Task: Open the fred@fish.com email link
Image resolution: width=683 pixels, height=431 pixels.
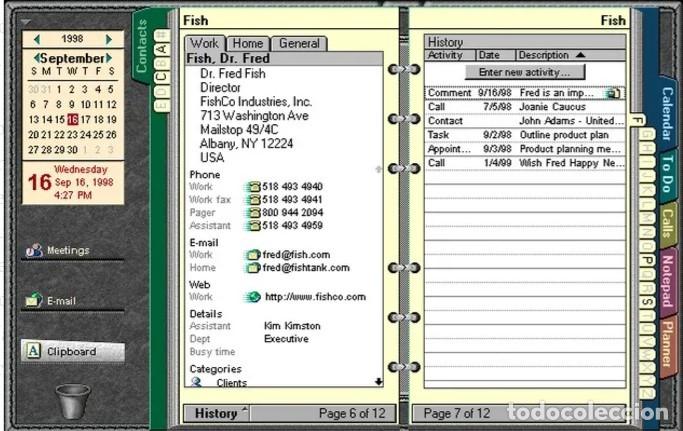Action: [x=296, y=255]
